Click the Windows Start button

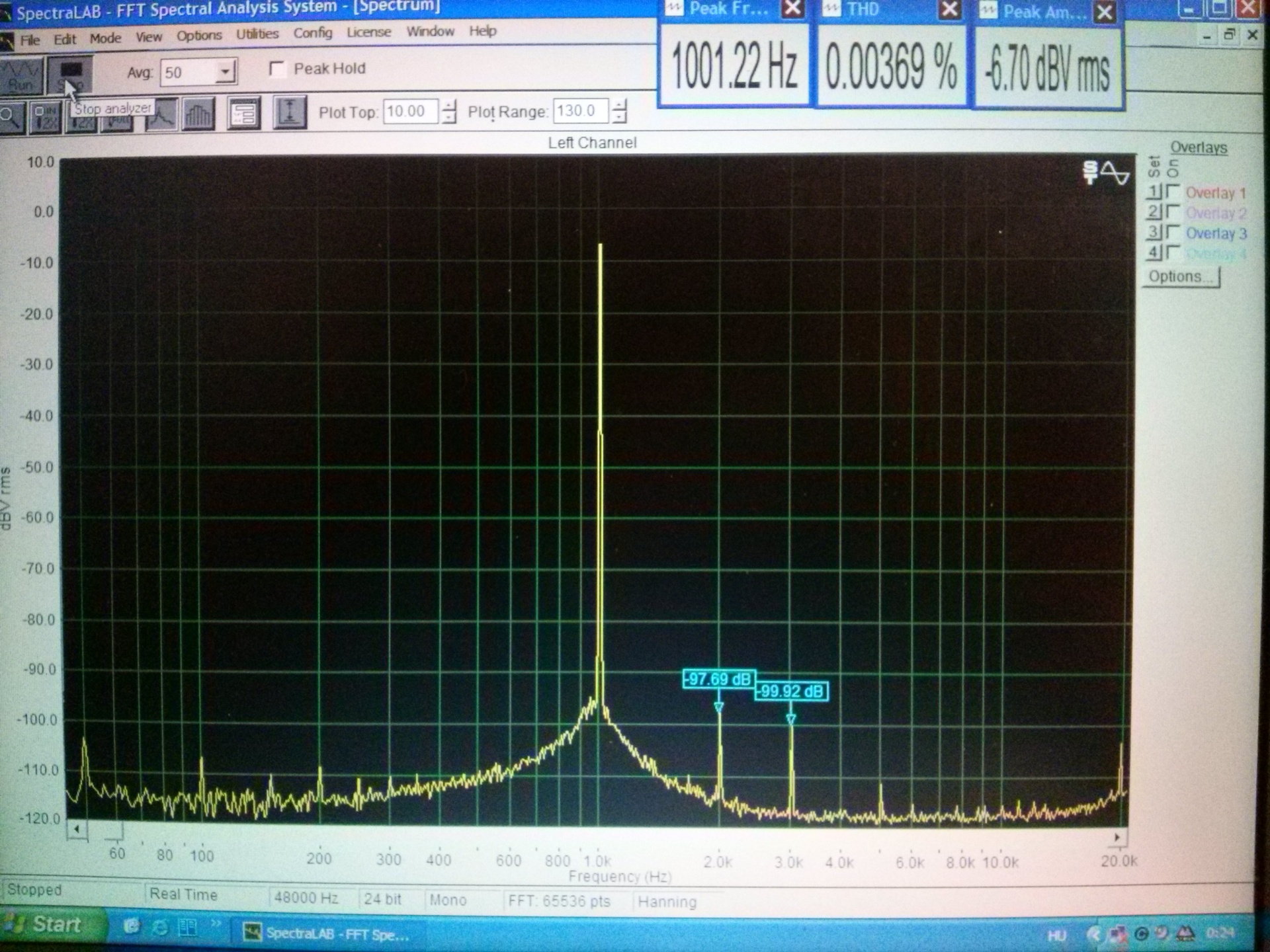[x=54, y=925]
